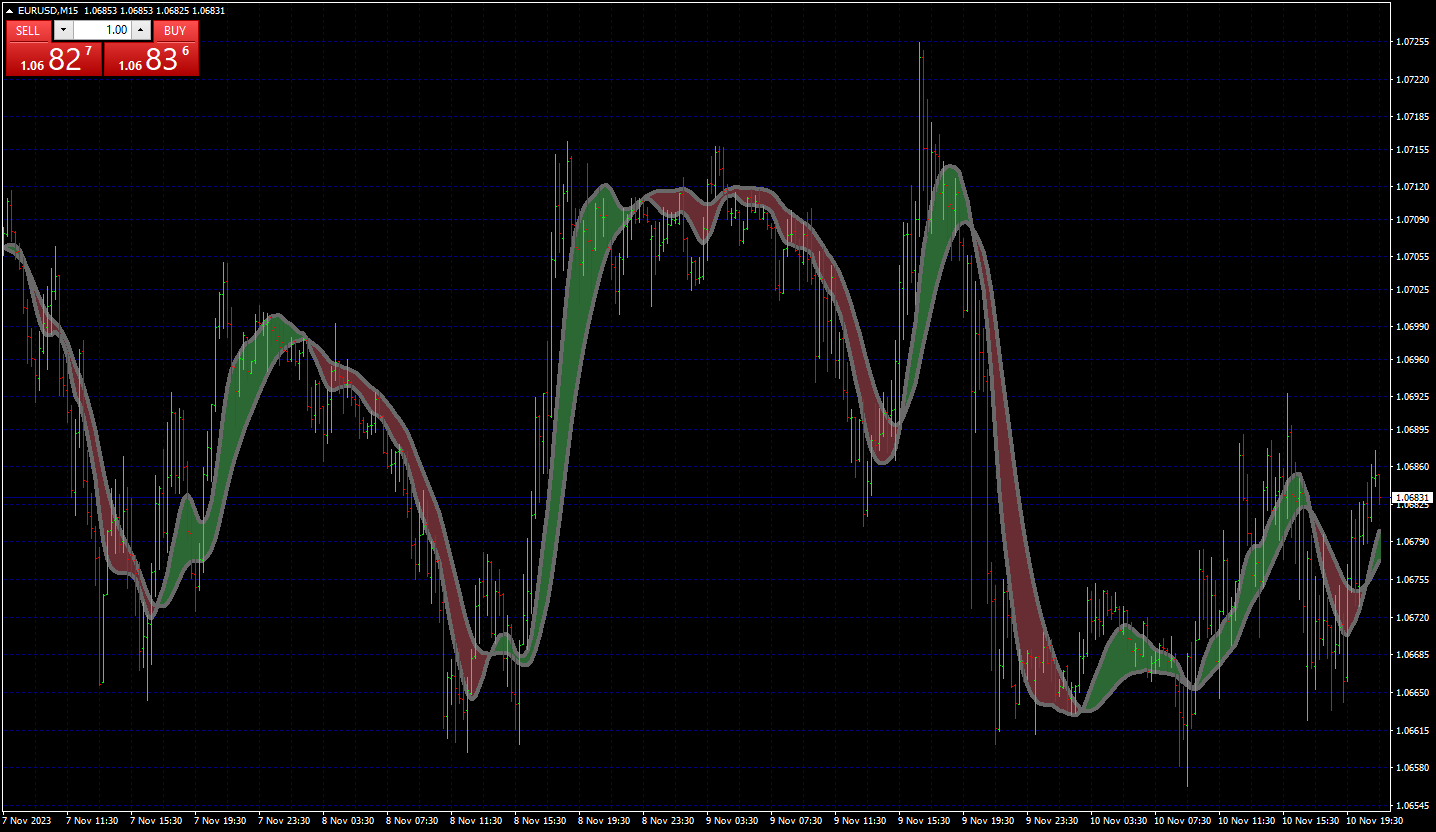Click the buy price 1.06 83 panel
This screenshot has height=832, width=1436.
click(x=151, y=59)
